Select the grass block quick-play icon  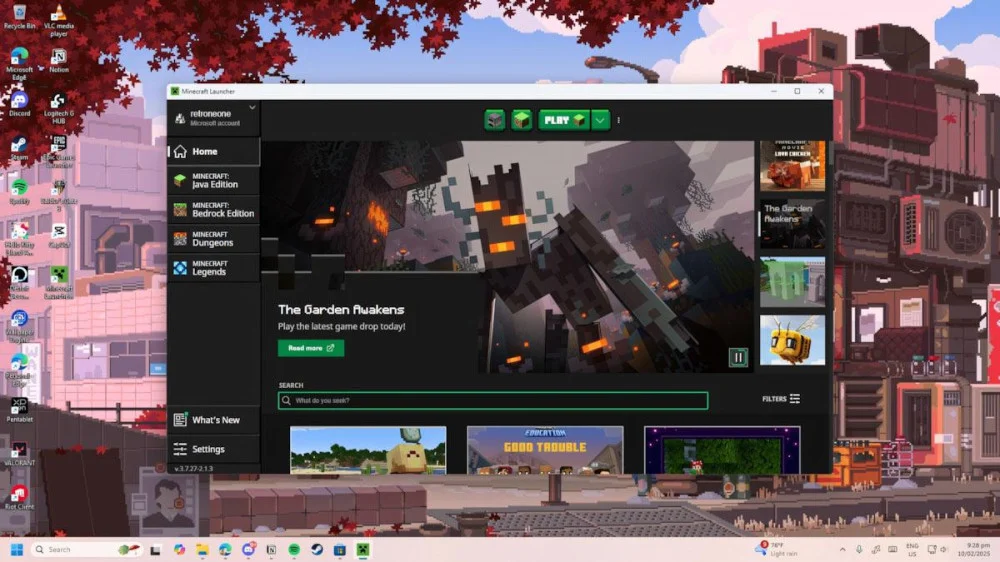(522, 120)
